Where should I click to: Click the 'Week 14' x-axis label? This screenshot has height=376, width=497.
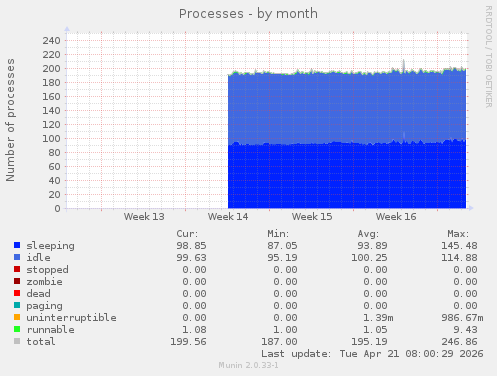(228, 217)
